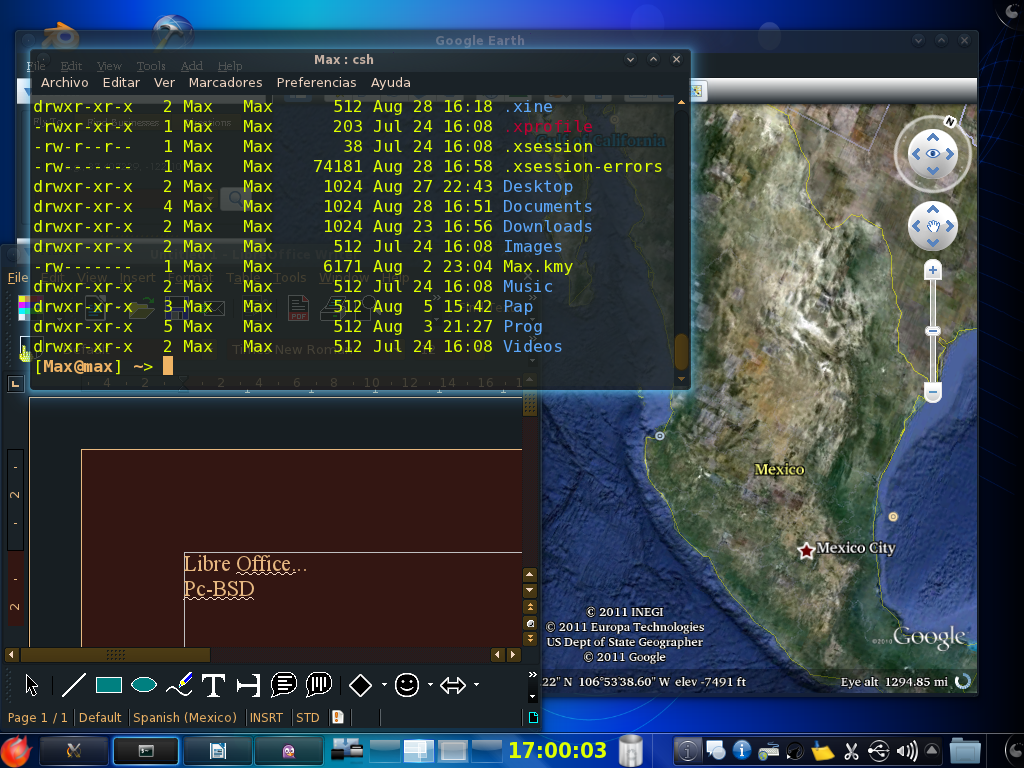The image size is (1024, 768).
Task: Pick the Line drawing tool
Action: click(x=73, y=685)
